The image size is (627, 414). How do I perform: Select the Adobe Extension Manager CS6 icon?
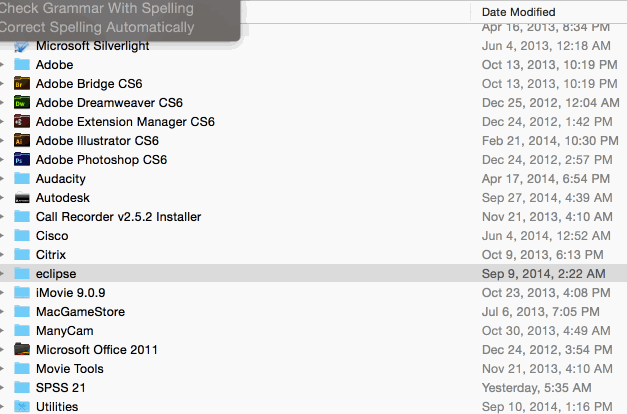pyautogui.click(x=22, y=122)
